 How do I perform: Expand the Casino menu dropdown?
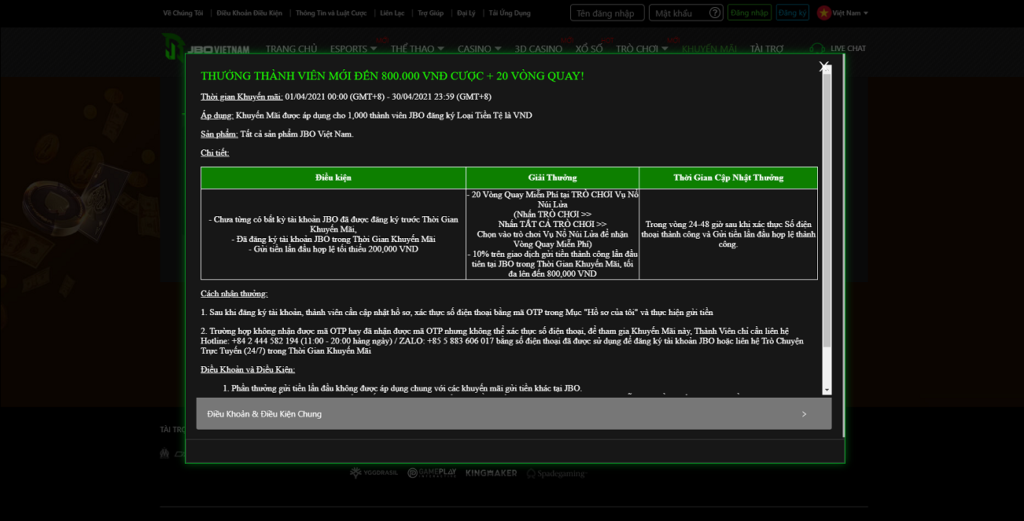coord(479,48)
